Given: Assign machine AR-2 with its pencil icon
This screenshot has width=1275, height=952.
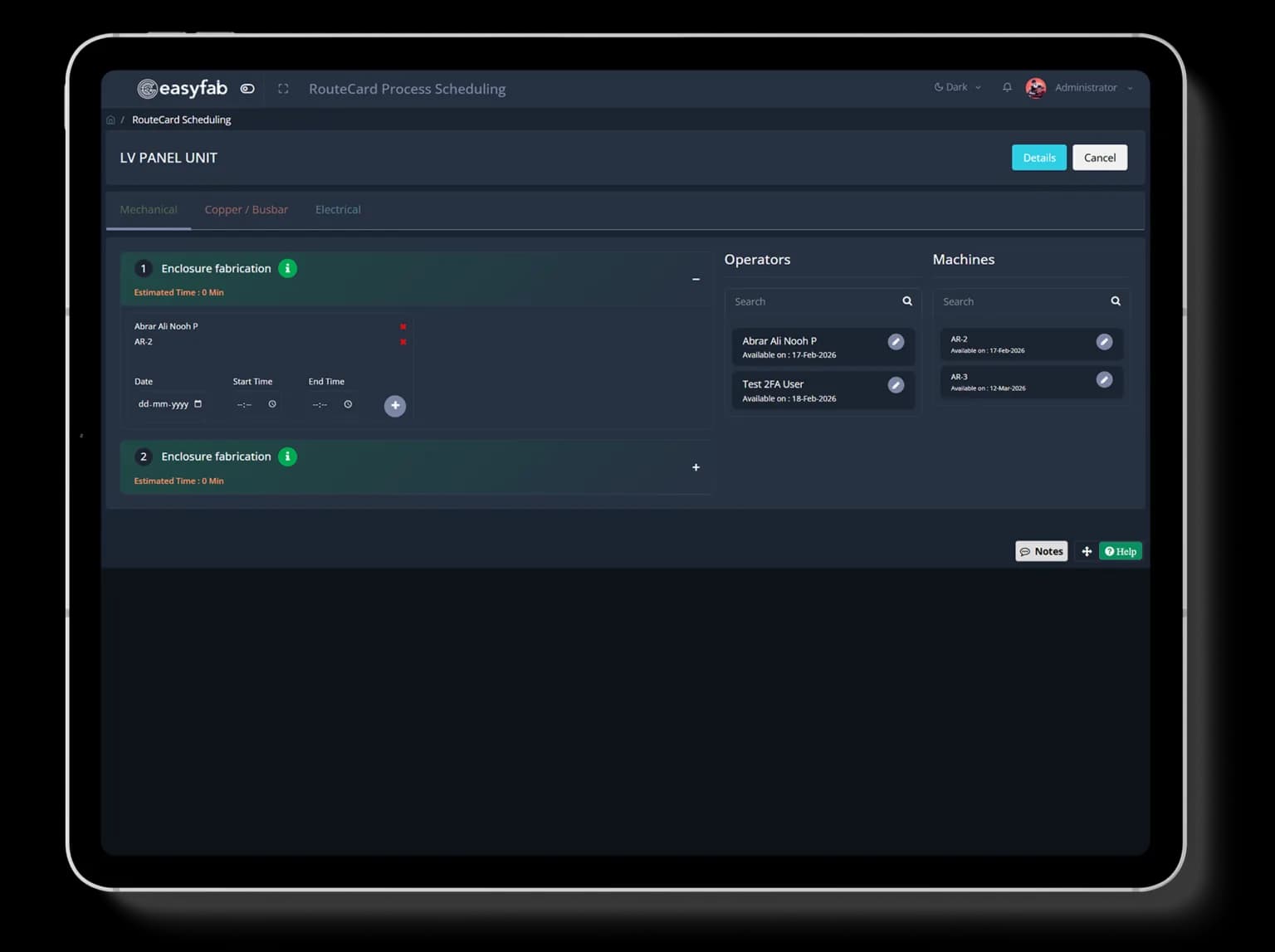Looking at the screenshot, I should point(1104,342).
